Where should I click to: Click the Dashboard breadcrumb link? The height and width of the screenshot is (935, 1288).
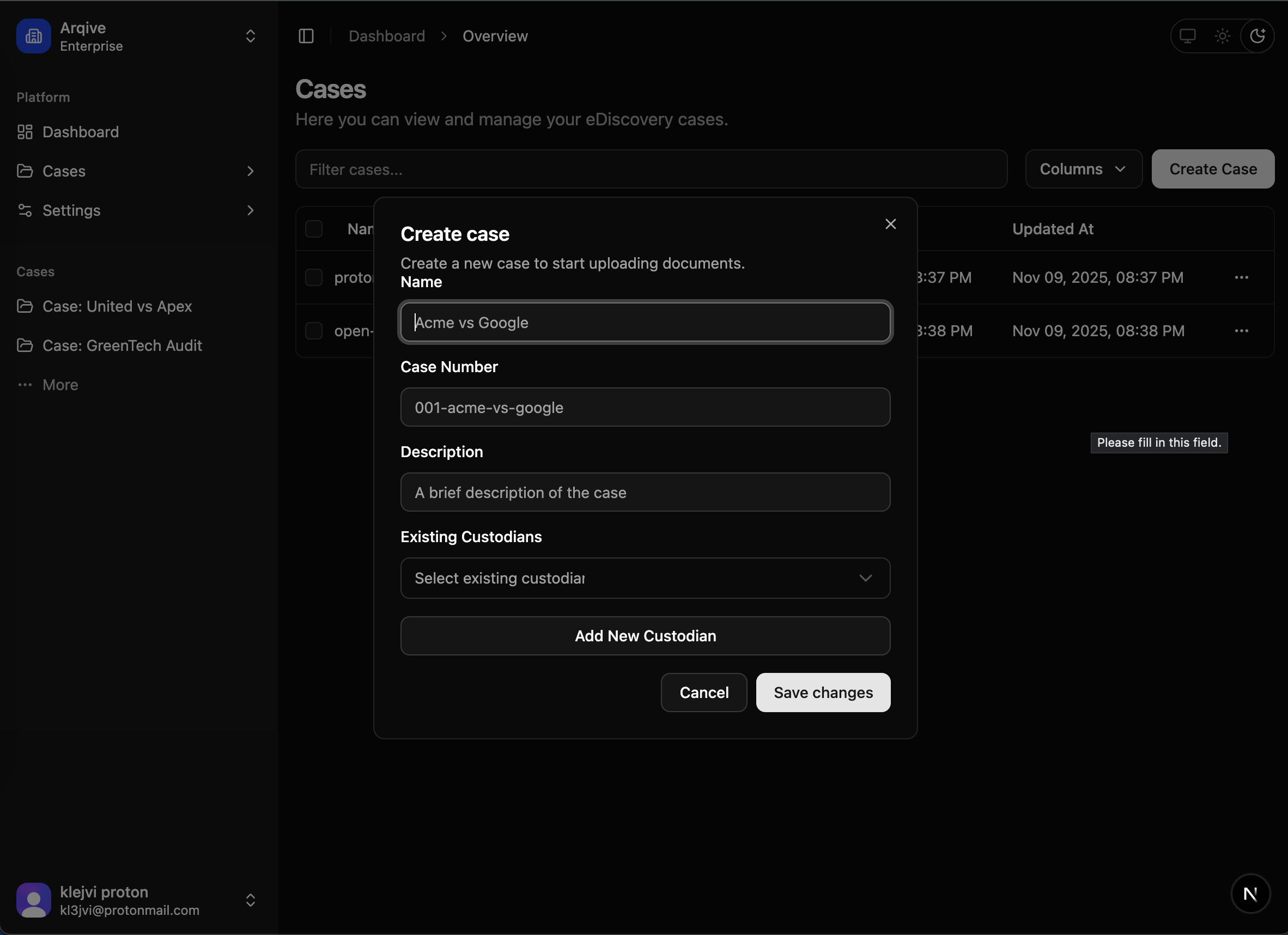point(387,36)
